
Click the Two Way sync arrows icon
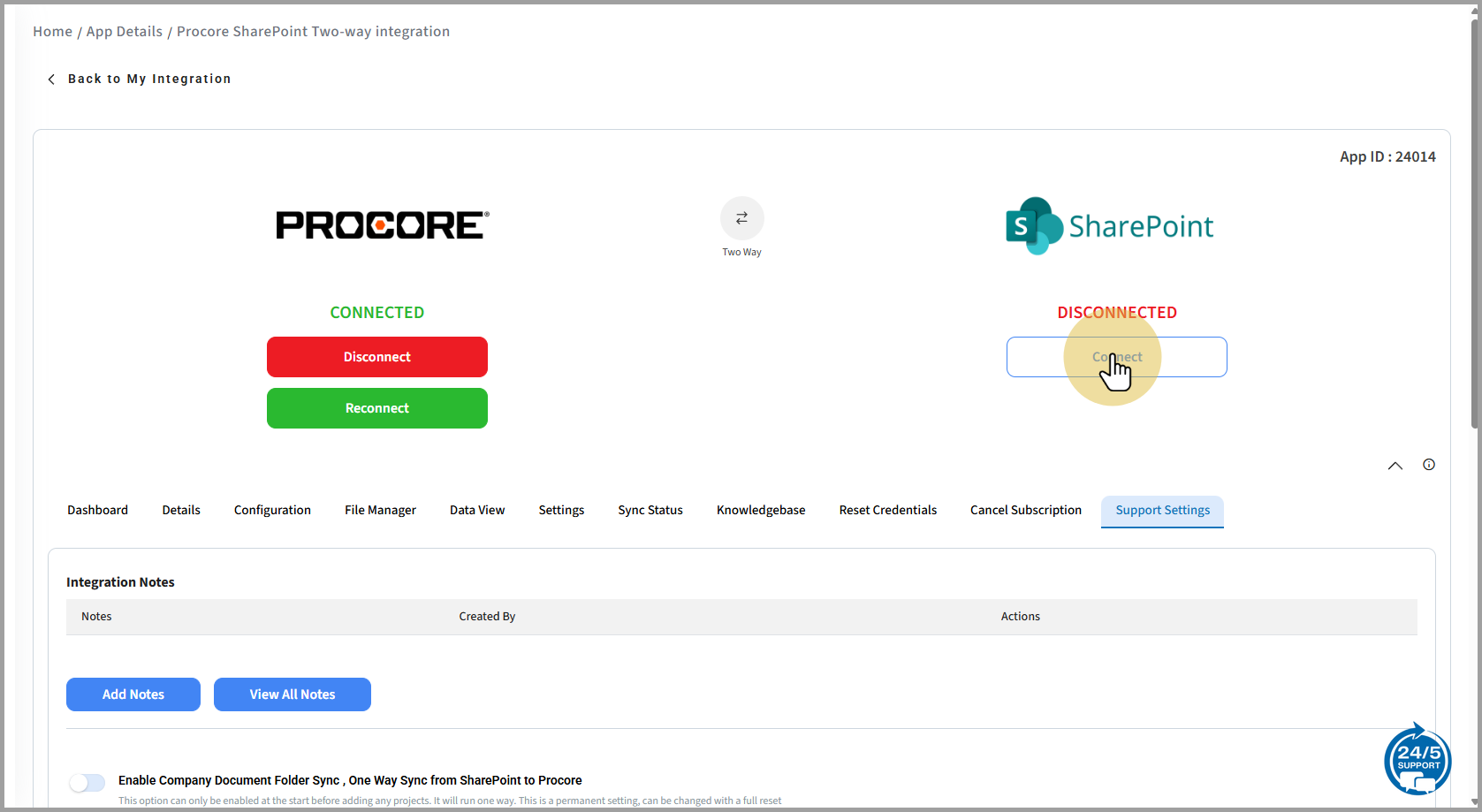(741, 218)
